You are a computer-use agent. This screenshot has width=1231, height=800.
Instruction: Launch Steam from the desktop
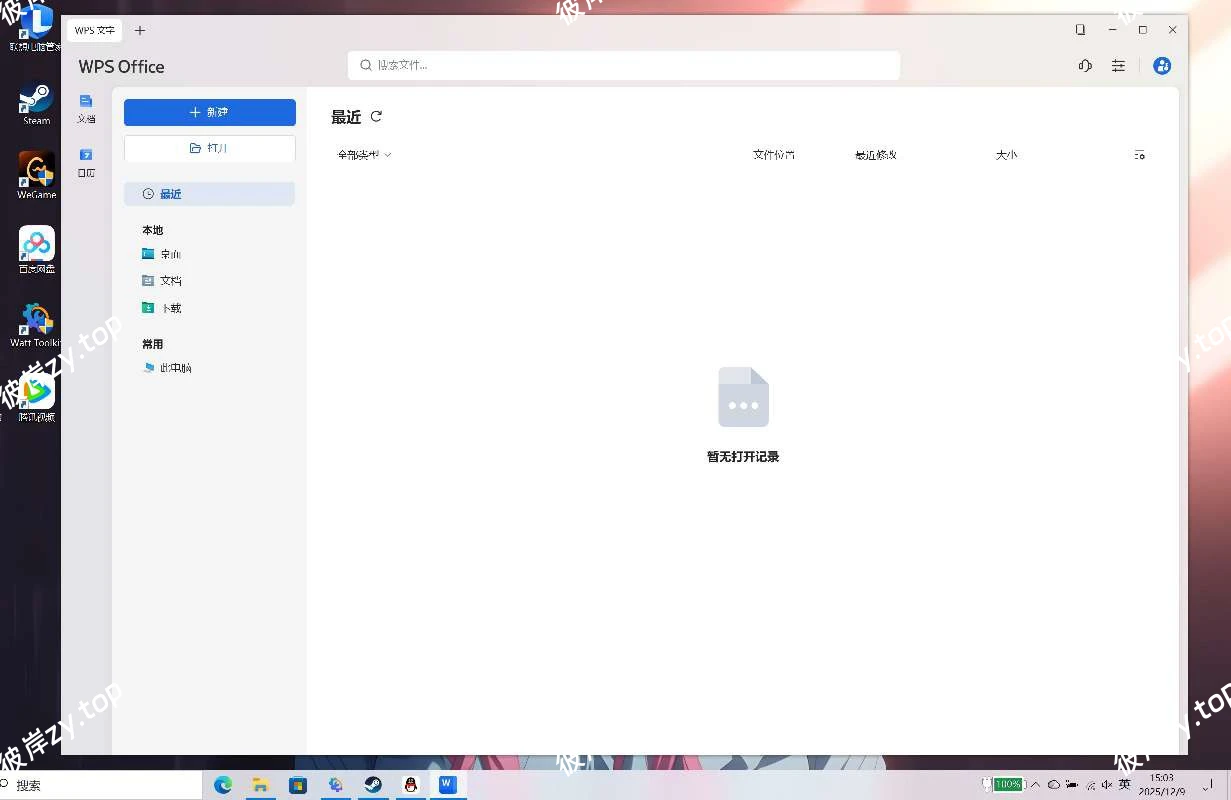[35, 103]
